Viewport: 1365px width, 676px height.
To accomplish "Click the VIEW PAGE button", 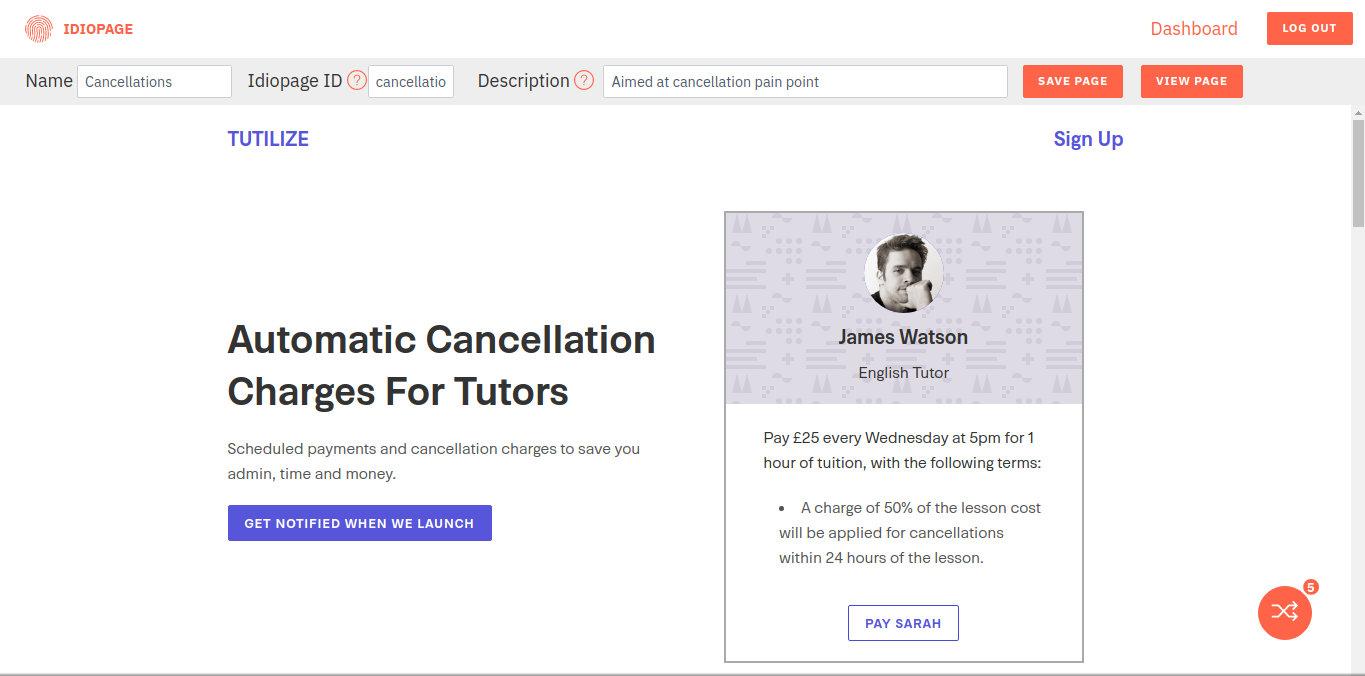I will (x=1192, y=82).
